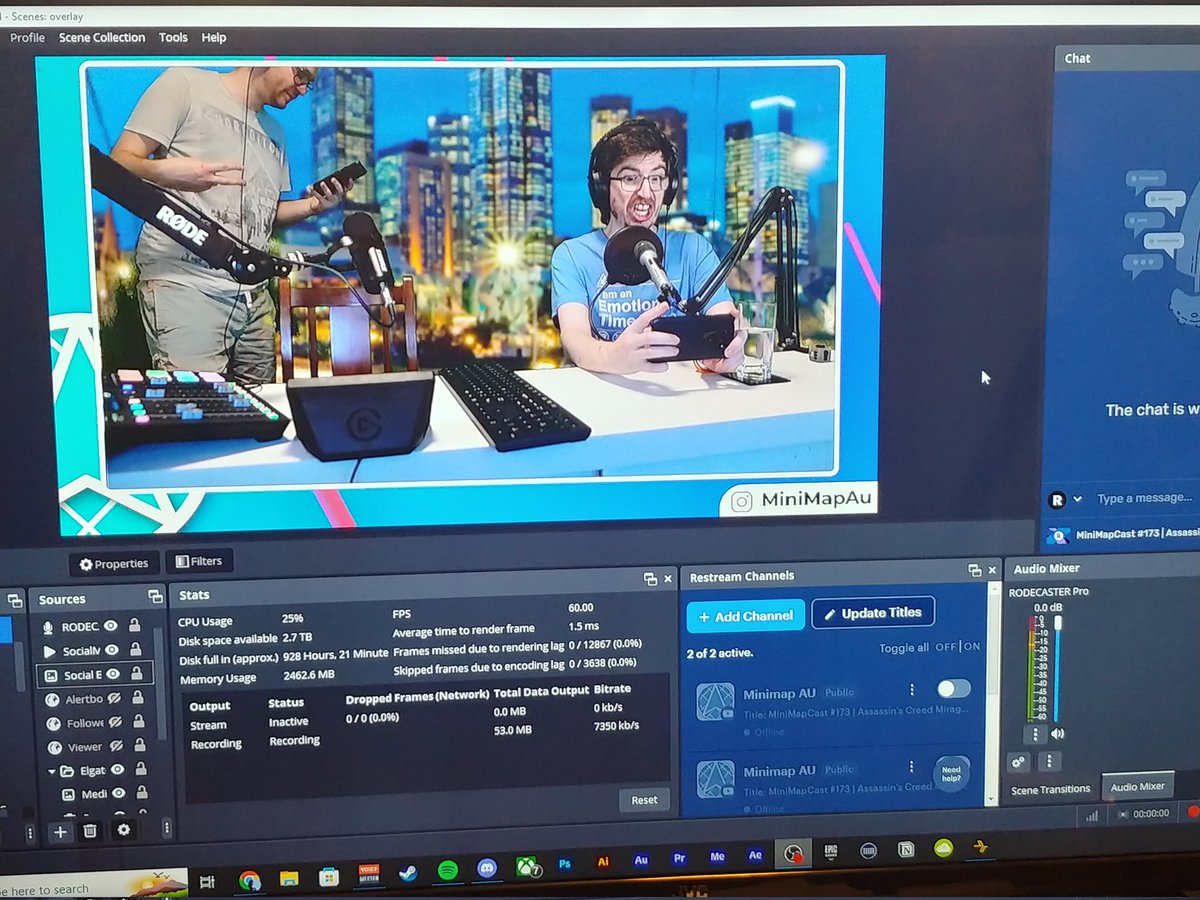Show the Followe source with eye icon
Image resolution: width=1200 pixels, height=900 pixels.
tap(116, 722)
